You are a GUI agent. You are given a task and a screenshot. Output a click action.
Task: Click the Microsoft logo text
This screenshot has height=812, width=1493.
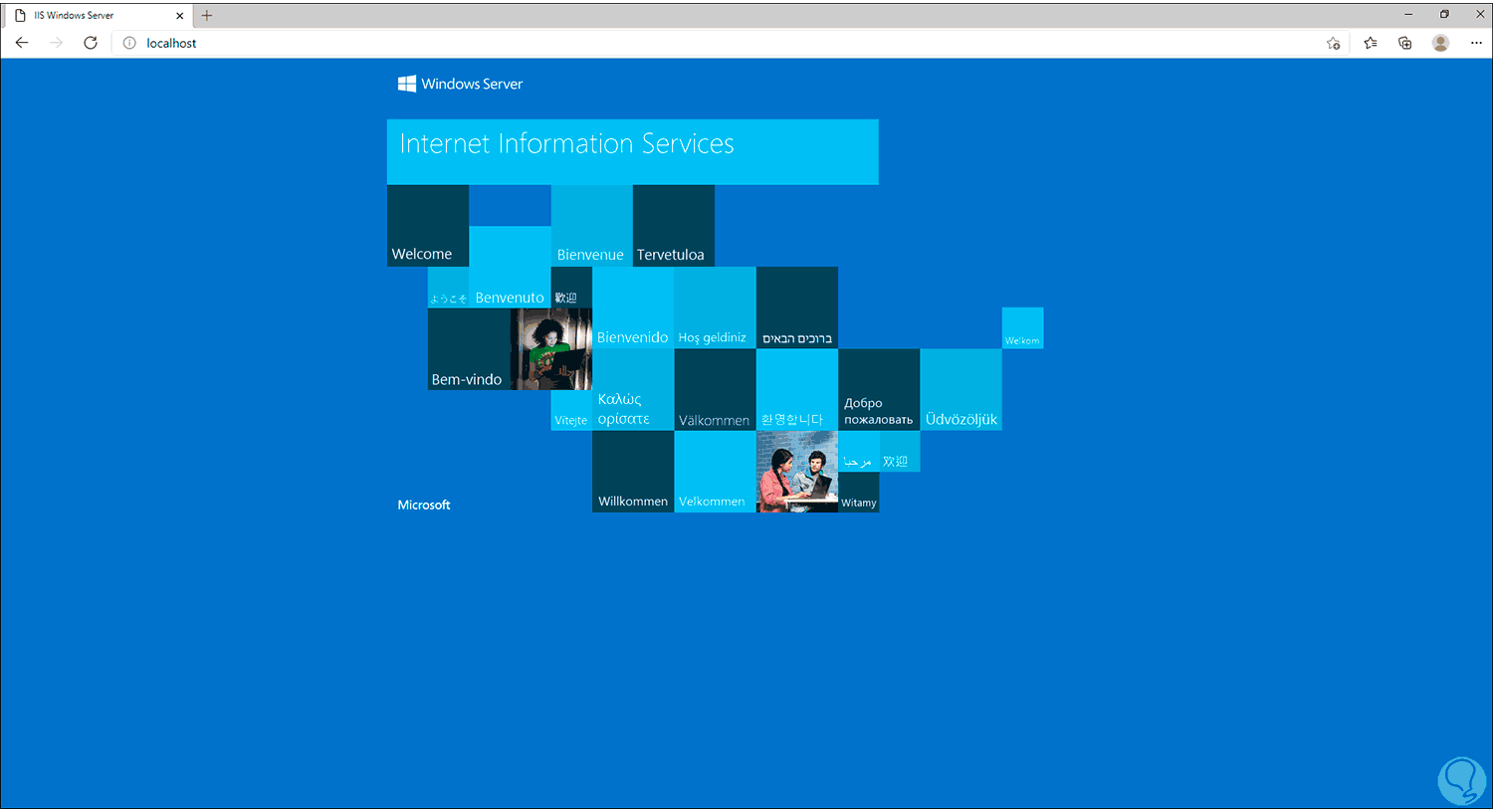424,505
